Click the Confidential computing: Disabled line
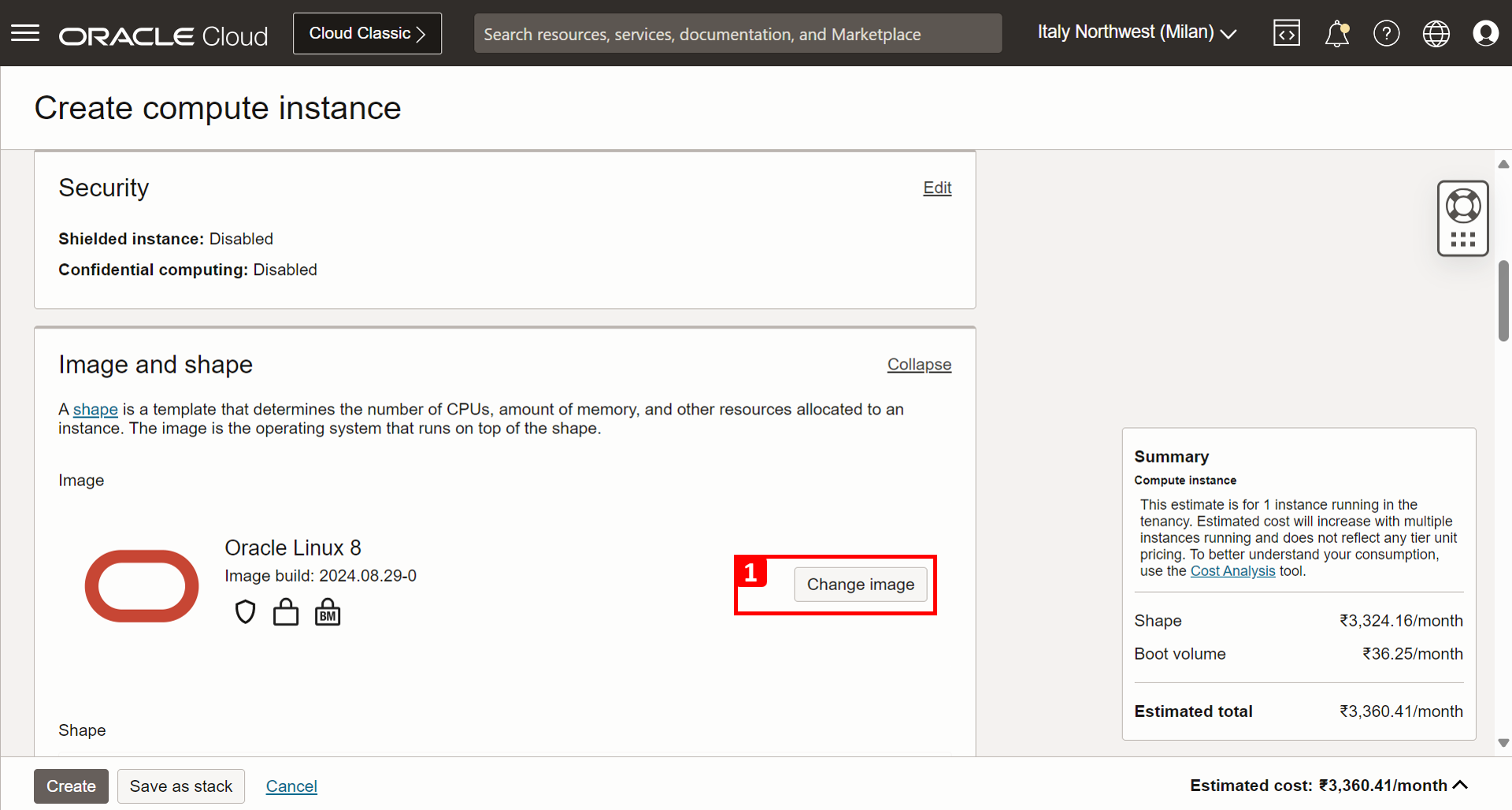Screen dimensions: 1512x810 pos(187,269)
